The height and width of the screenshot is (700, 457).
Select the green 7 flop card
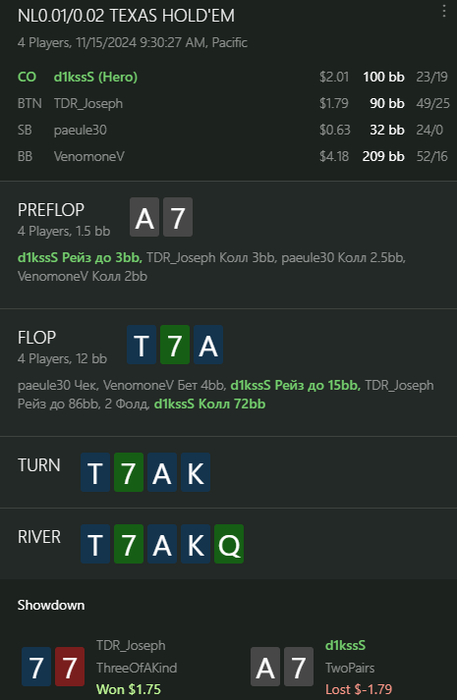(x=174, y=345)
